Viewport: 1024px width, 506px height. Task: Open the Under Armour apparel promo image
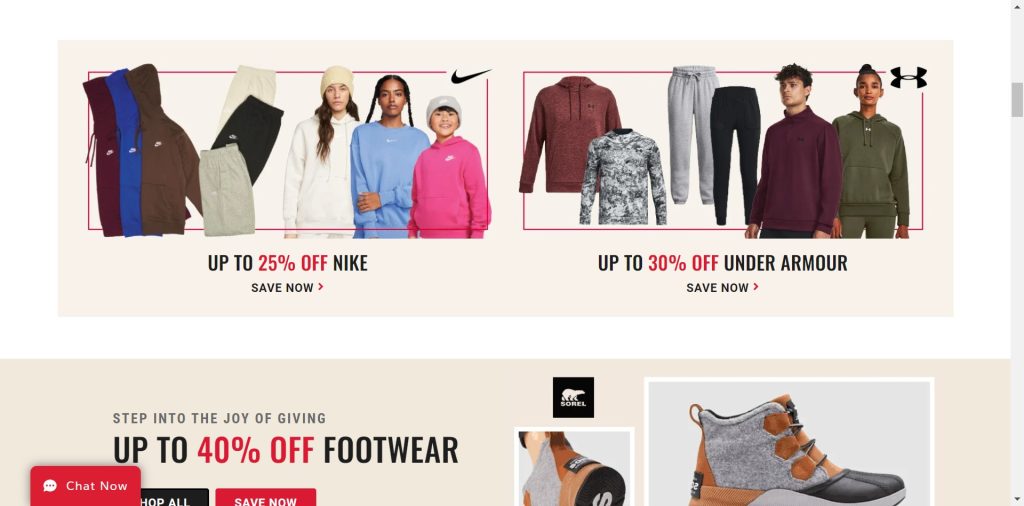tap(723, 151)
